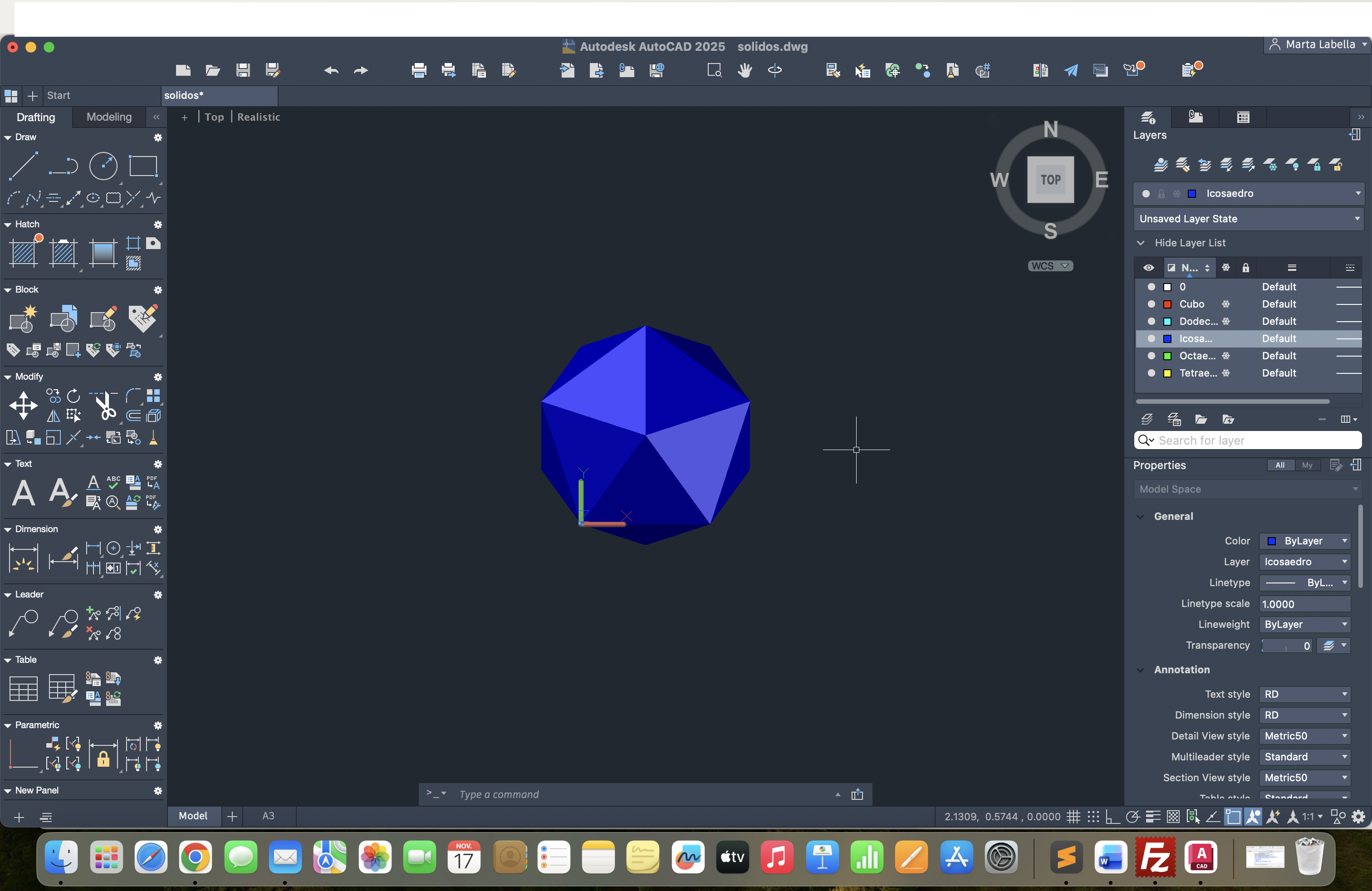Viewport: 1372px width, 891px height.
Task: Open the Hatch tool
Action: coord(24,252)
